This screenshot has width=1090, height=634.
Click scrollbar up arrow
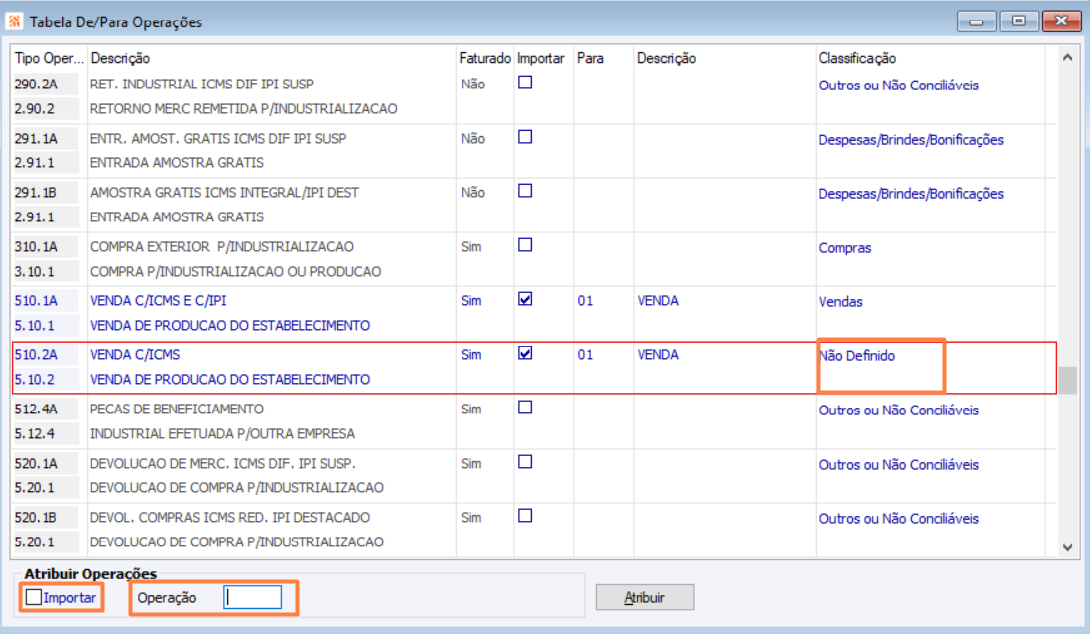(1067, 58)
